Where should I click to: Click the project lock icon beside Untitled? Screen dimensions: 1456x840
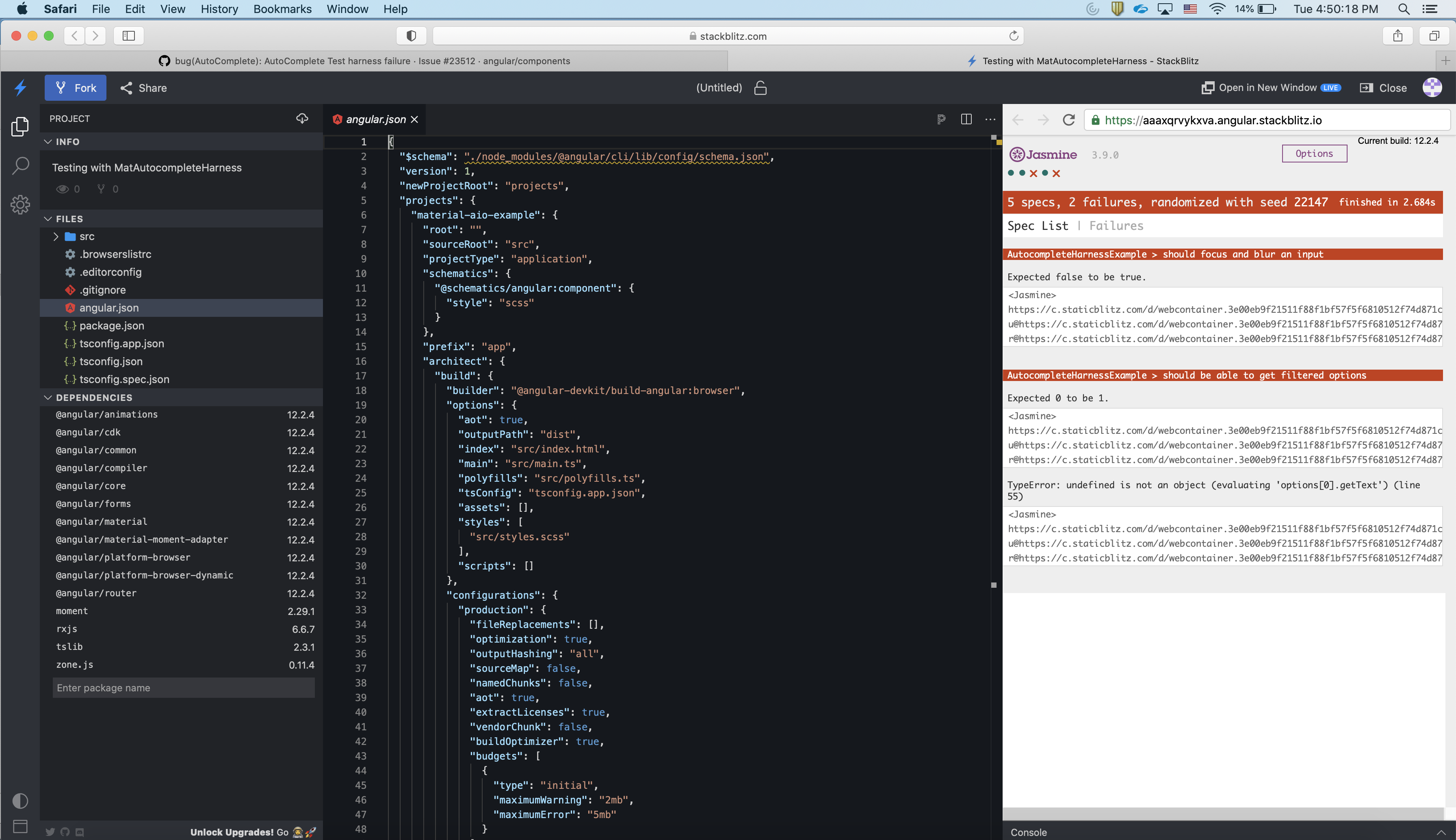760,88
